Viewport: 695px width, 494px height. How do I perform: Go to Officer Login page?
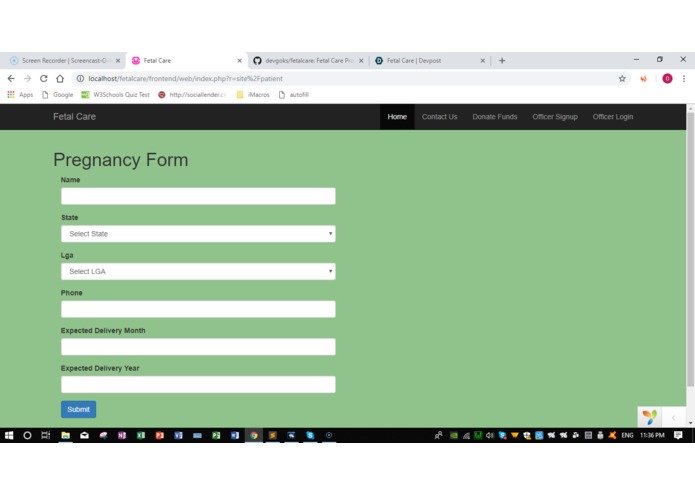tap(613, 117)
